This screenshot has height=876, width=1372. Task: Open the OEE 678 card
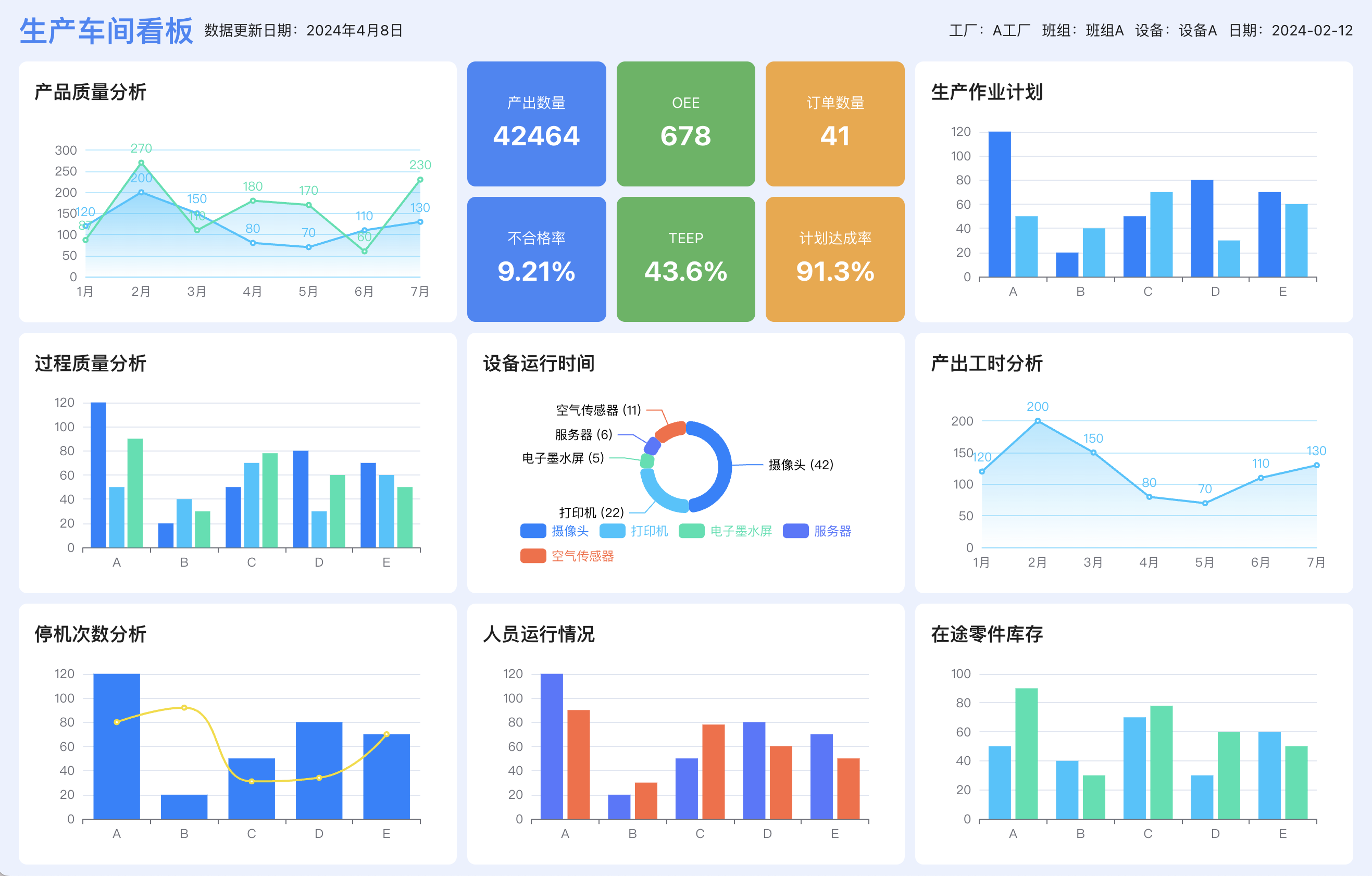[x=685, y=123]
